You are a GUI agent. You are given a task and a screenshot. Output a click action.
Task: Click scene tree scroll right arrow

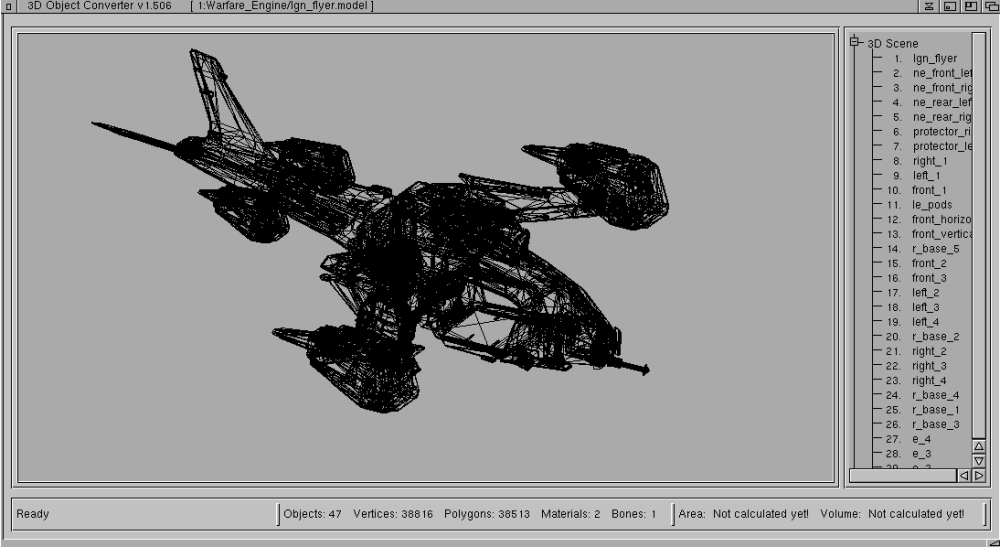(979, 476)
